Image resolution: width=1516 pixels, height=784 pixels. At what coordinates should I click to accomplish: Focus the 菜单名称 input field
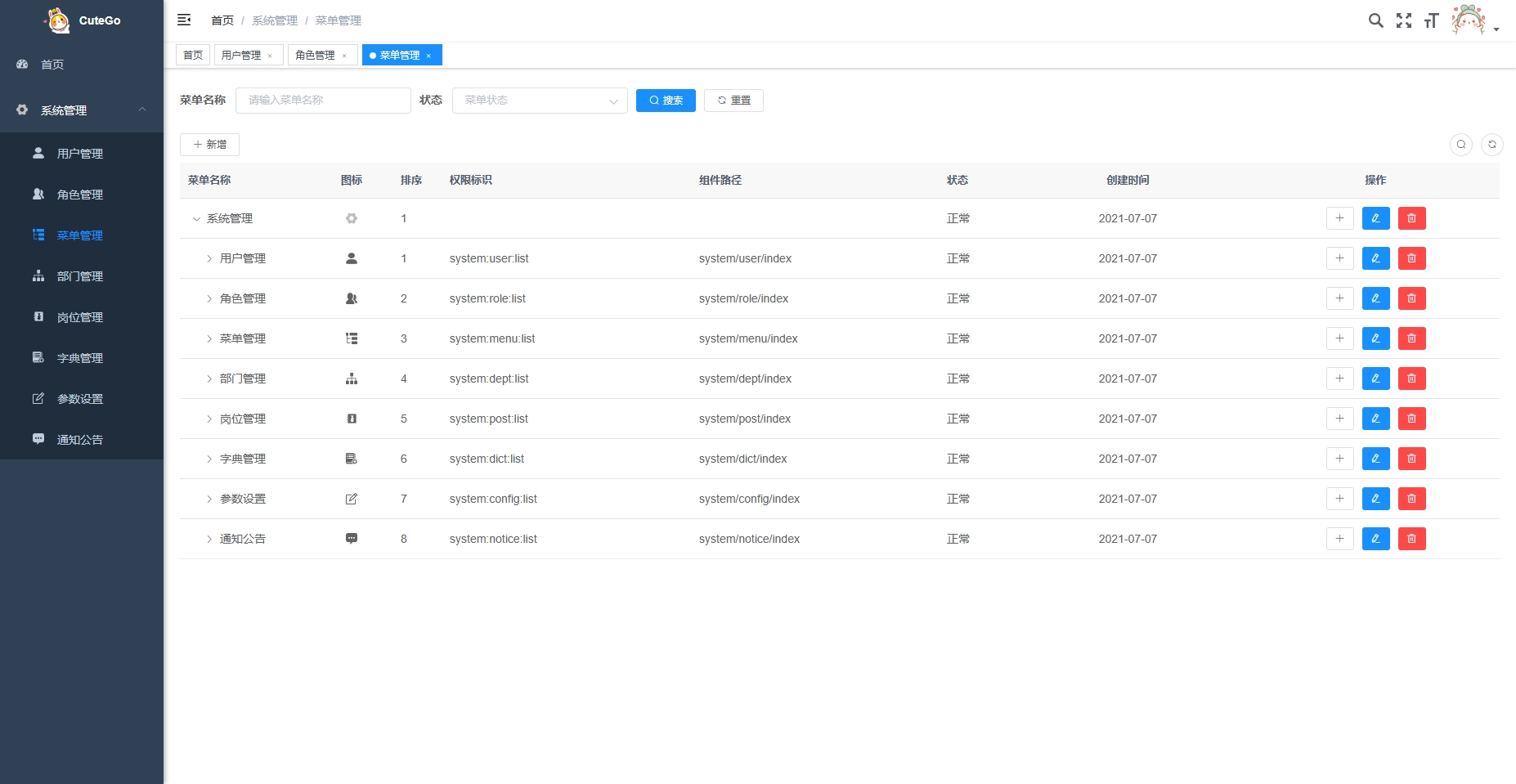click(x=323, y=101)
